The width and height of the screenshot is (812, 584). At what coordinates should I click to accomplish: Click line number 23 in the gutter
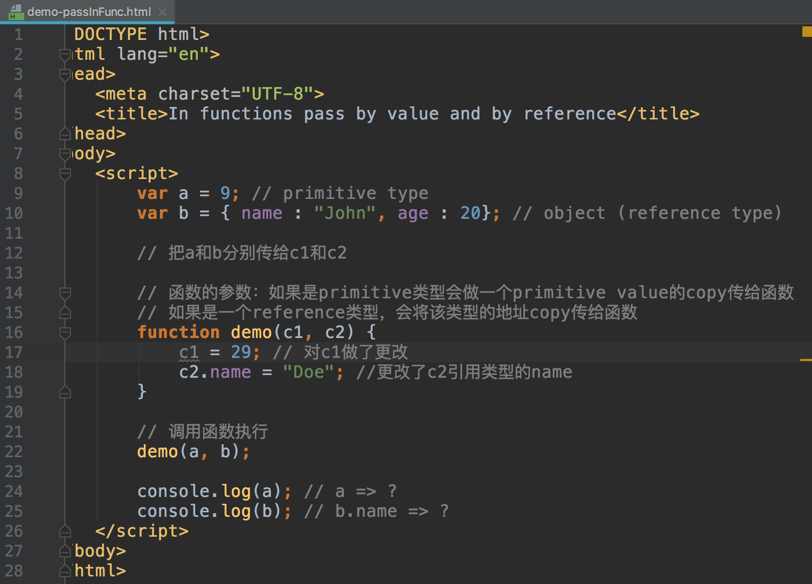pyautogui.click(x=14, y=472)
